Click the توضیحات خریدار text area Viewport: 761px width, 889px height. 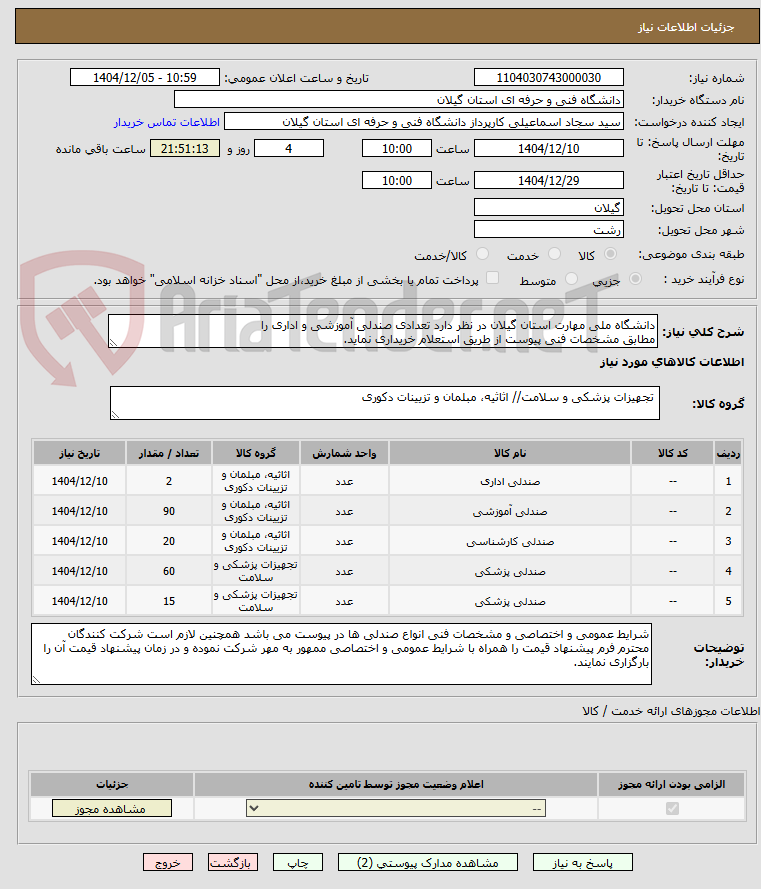tap(341, 654)
